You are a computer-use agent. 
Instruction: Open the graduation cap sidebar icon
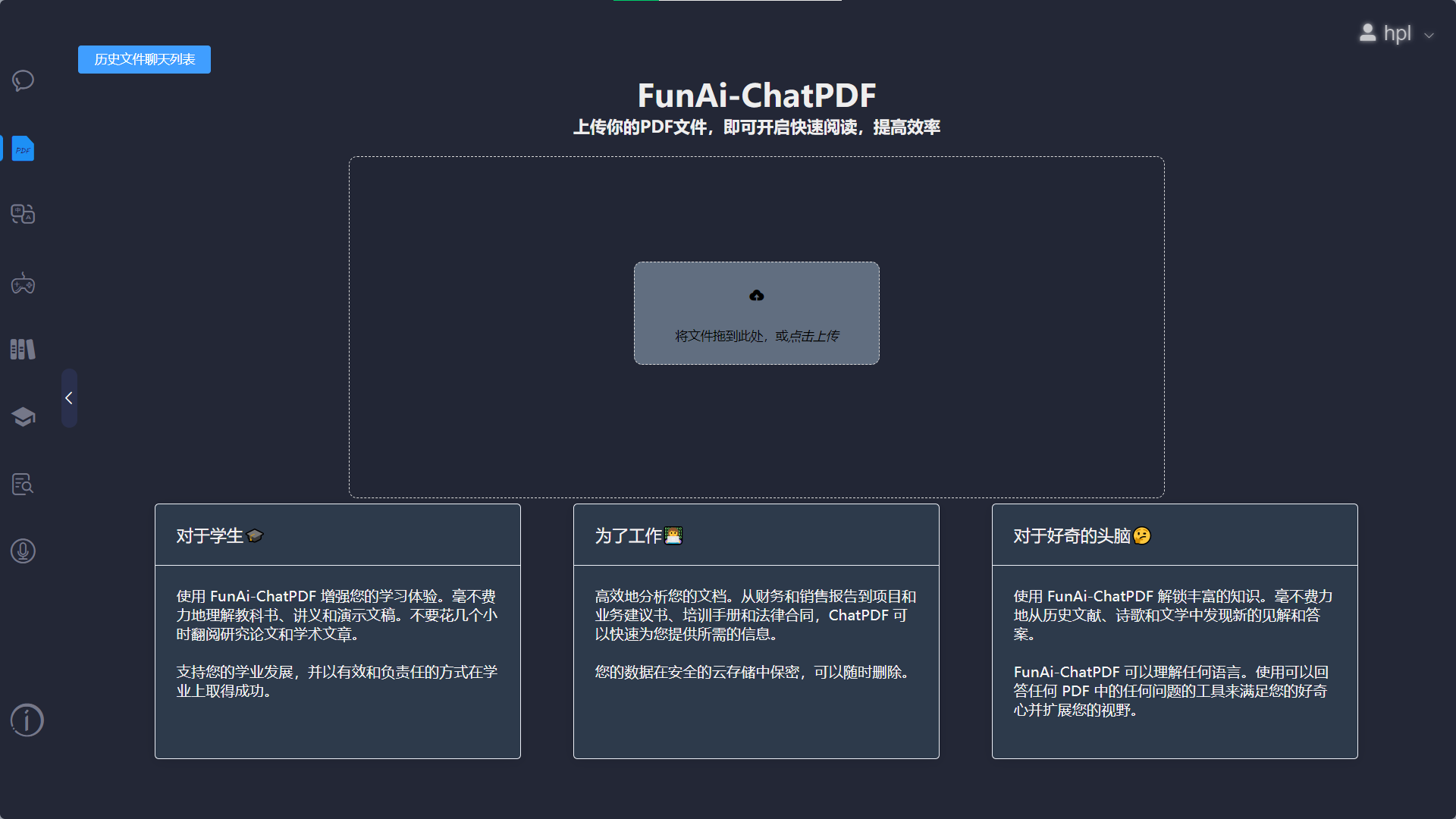click(23, 416)
